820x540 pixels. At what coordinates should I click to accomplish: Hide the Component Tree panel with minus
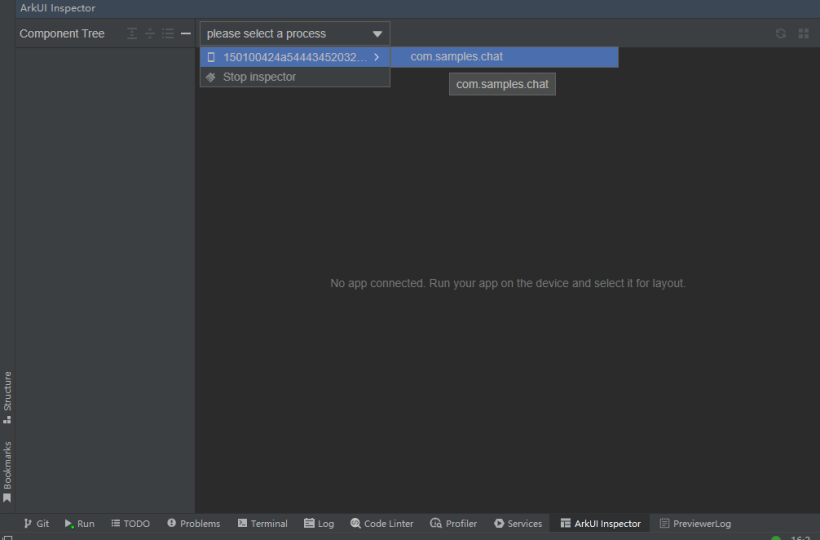click(186, 33)
